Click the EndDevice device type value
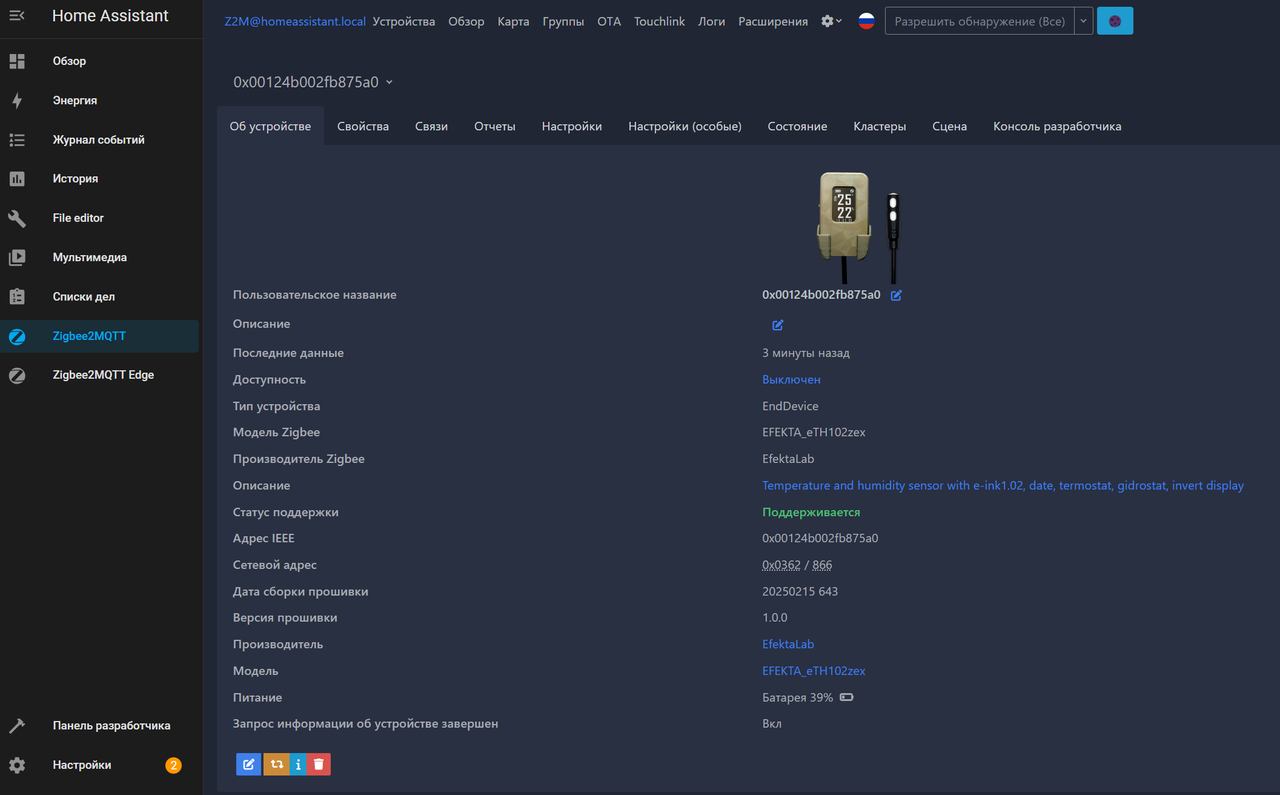 pos(790,407)
